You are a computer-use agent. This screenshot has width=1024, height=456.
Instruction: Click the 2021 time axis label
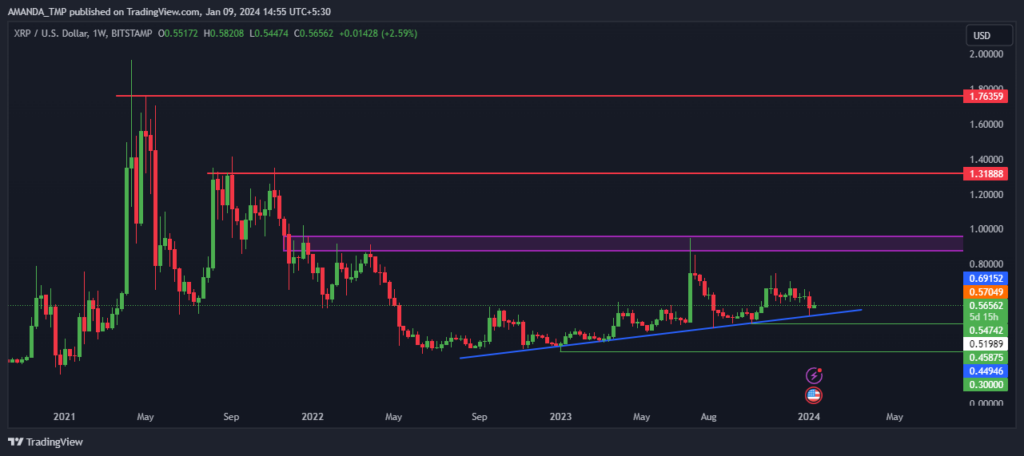(x=64, y=416)
